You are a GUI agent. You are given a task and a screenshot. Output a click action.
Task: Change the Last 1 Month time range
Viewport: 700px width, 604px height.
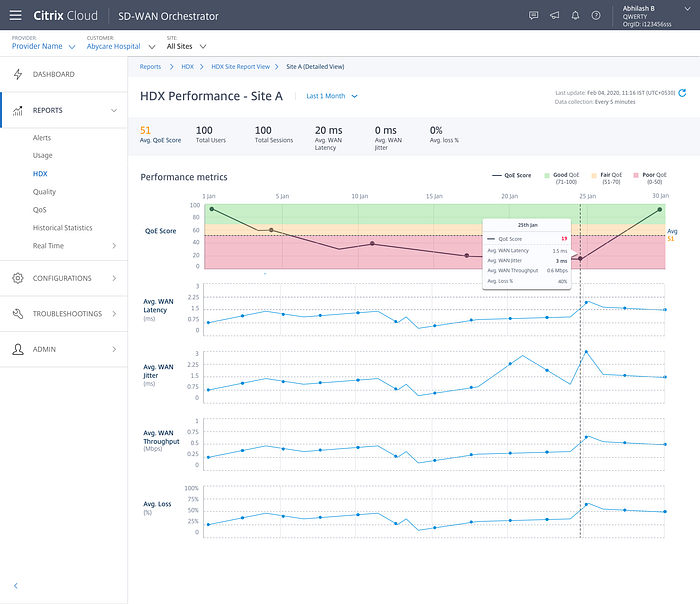click(x=332, y=96)
